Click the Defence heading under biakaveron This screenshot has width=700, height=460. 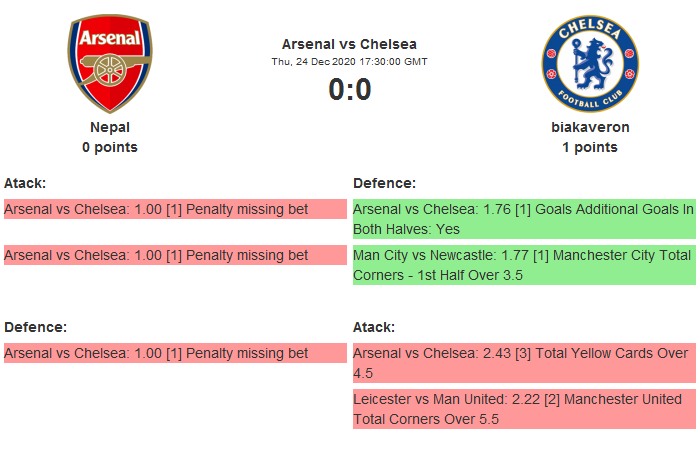[x=384, y=183]
